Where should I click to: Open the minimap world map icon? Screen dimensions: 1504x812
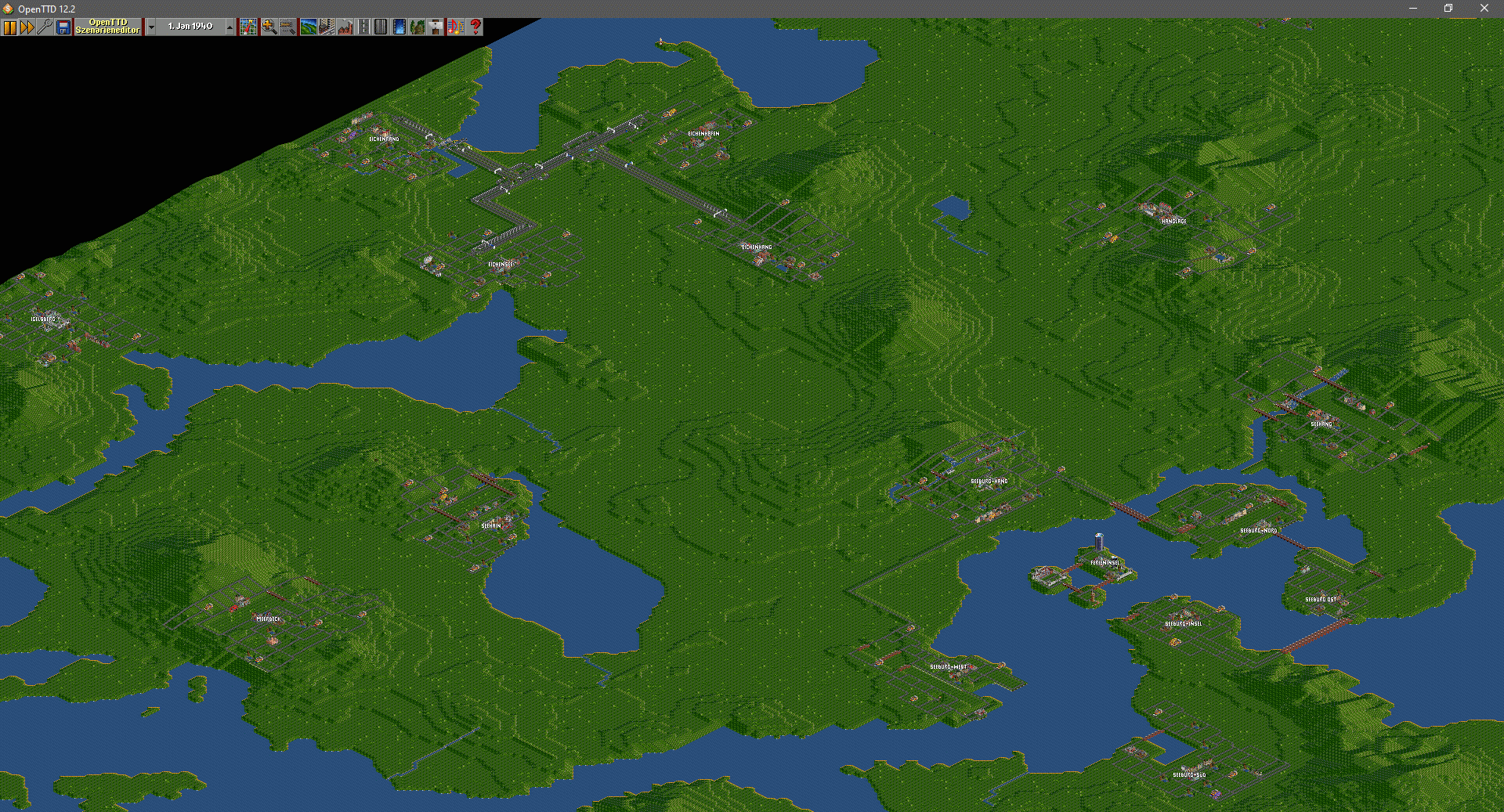[x=248, y=27]
